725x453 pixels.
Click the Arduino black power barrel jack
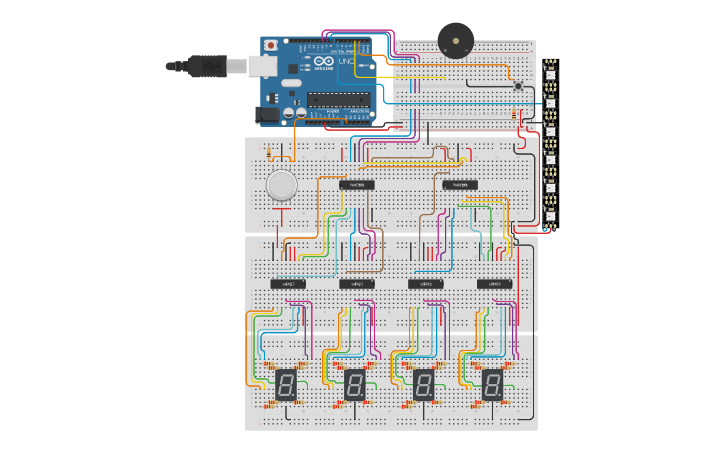[267, 115]
